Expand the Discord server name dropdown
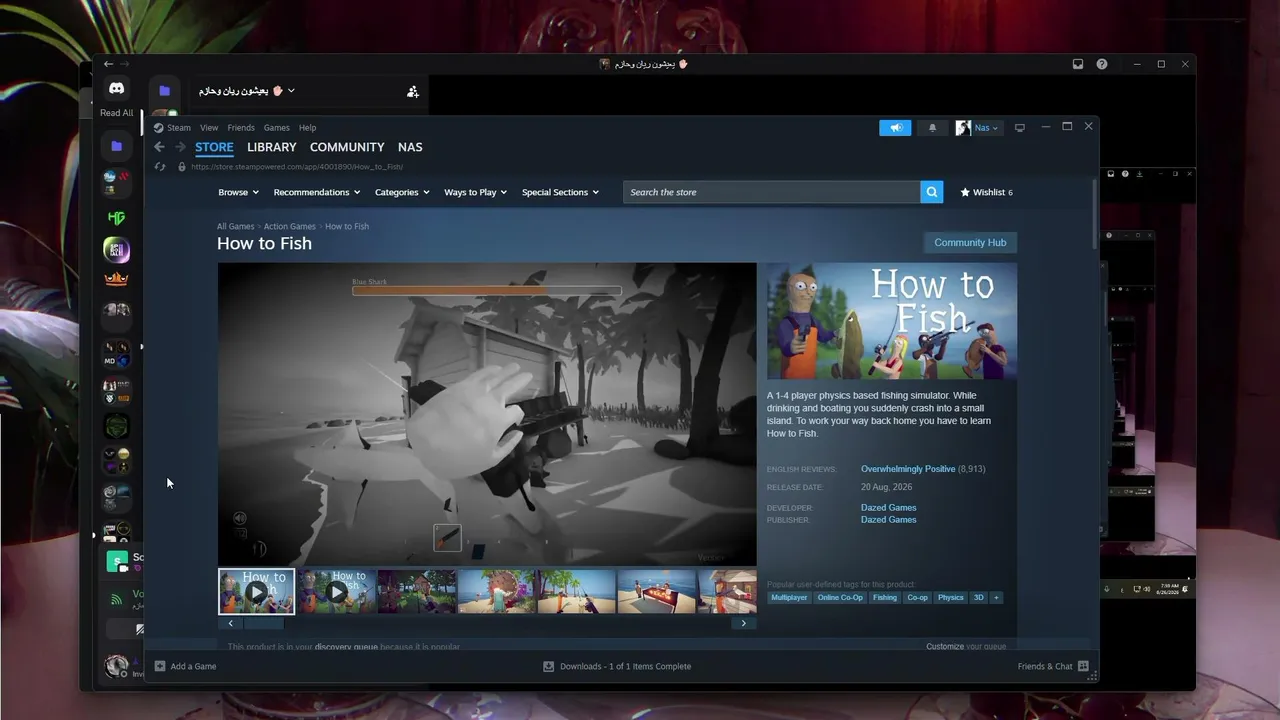Screen dimensions: 1280x720 pyautogui.click(x=291, y=91)
